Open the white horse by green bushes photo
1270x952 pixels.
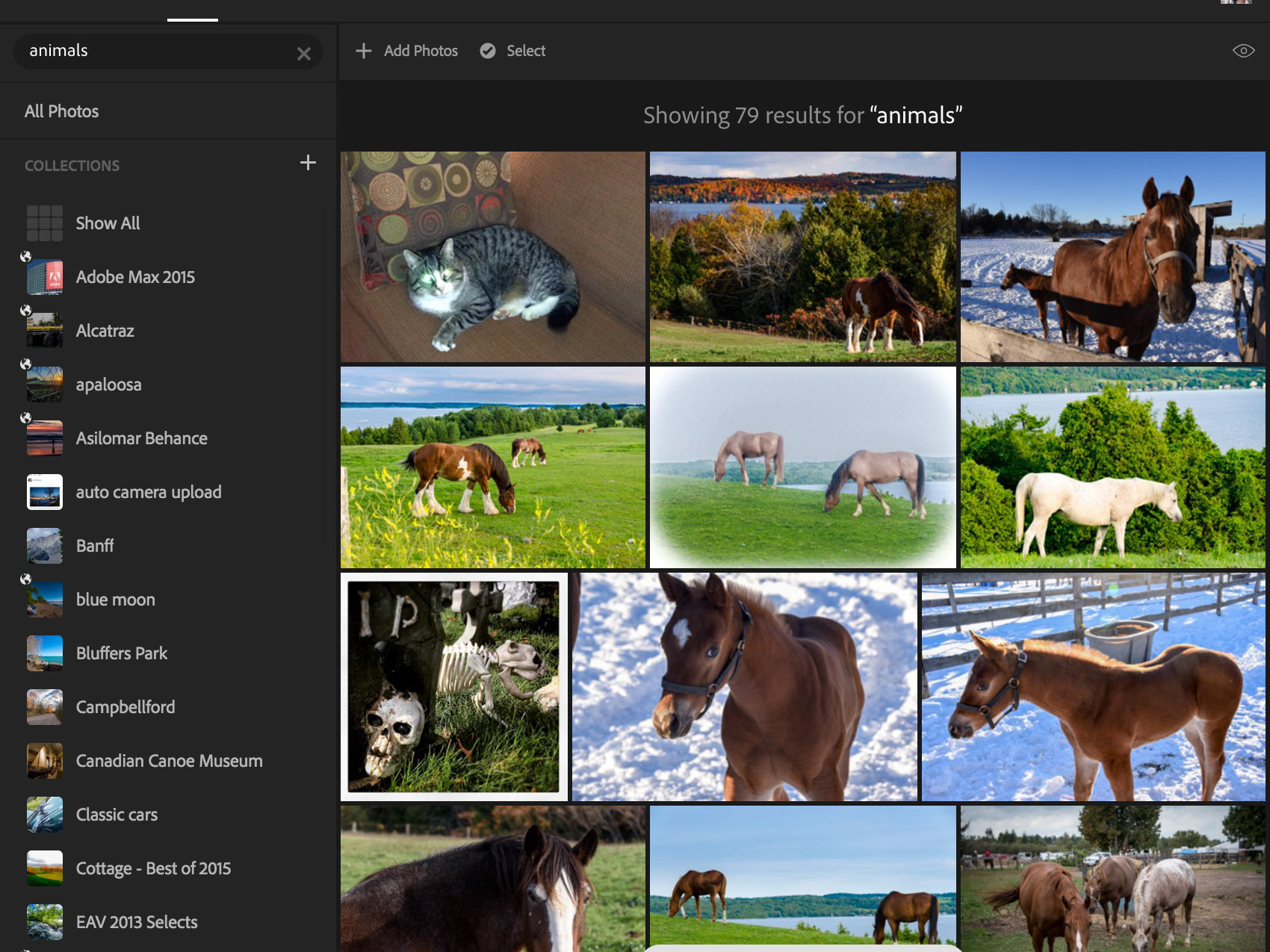click(1113, 467)
